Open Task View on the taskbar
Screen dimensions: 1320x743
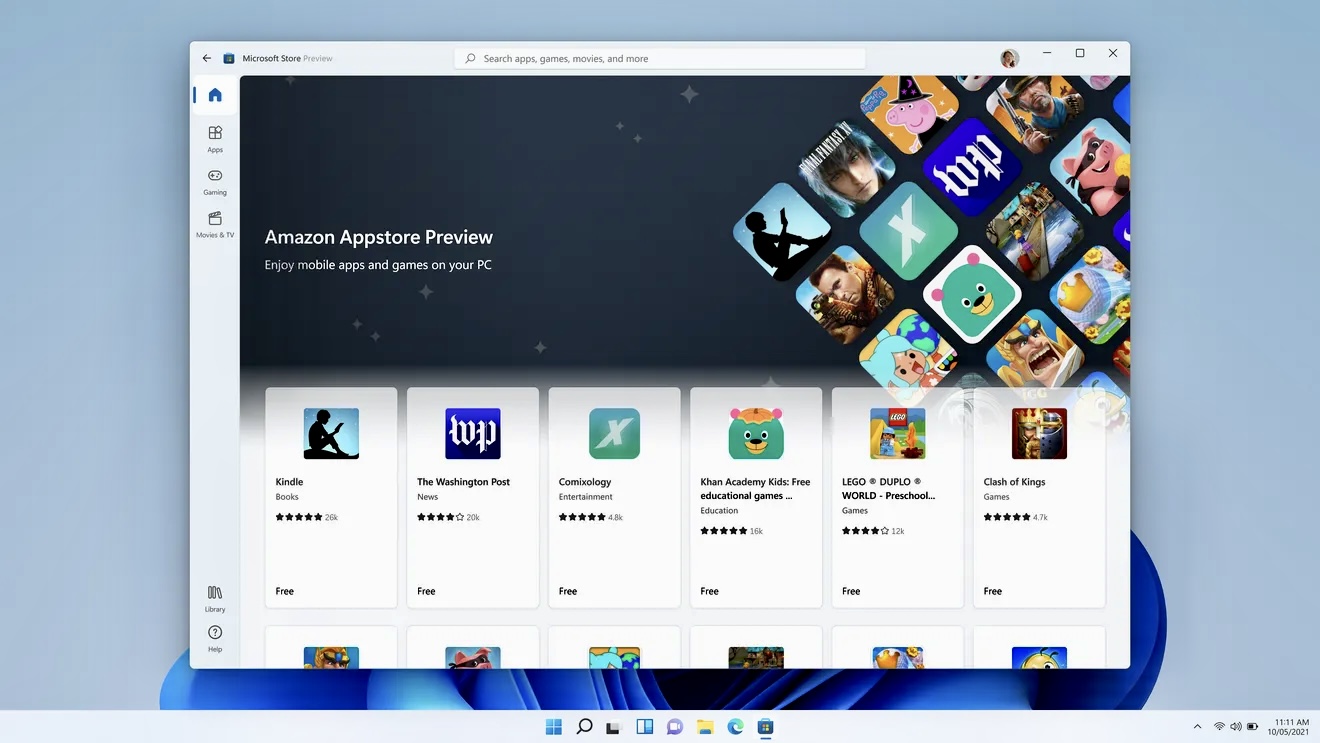[615, 727]
